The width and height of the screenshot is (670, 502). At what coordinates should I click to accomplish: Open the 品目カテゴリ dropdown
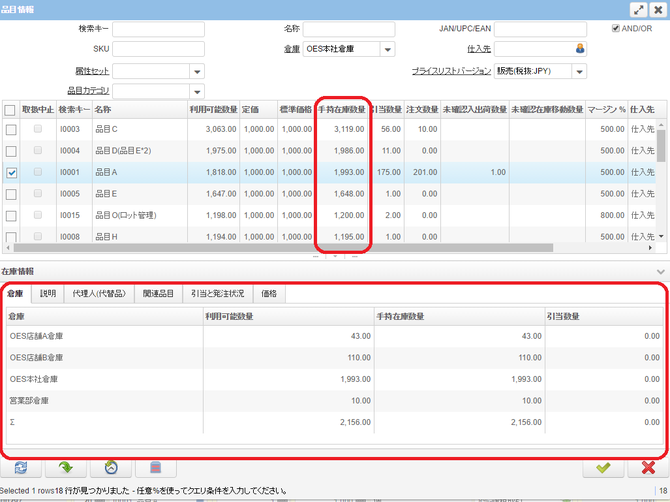coord(197,91)
